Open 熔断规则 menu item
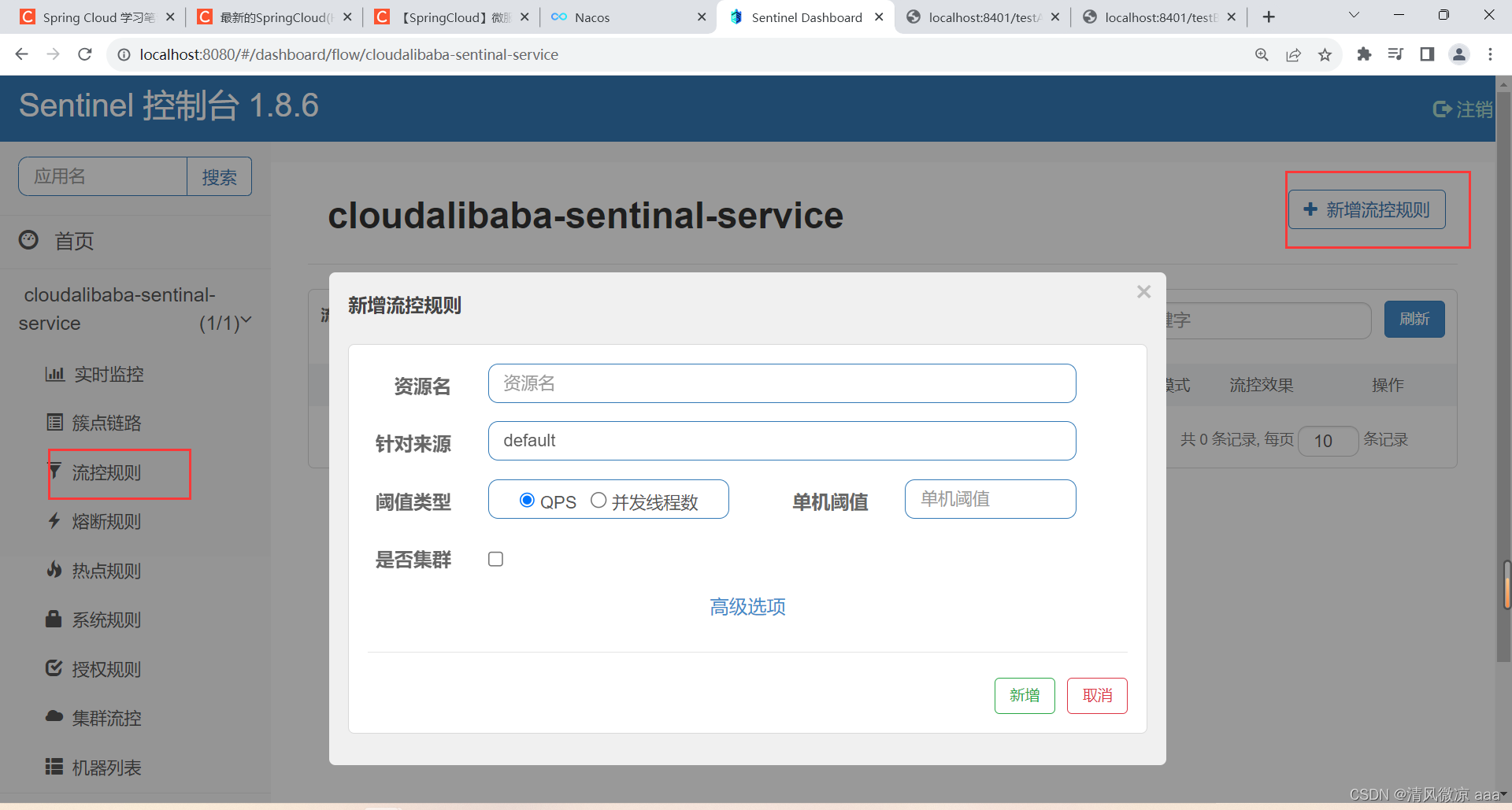The width and height of the screenshot is (1512, 810). [106, 521]
